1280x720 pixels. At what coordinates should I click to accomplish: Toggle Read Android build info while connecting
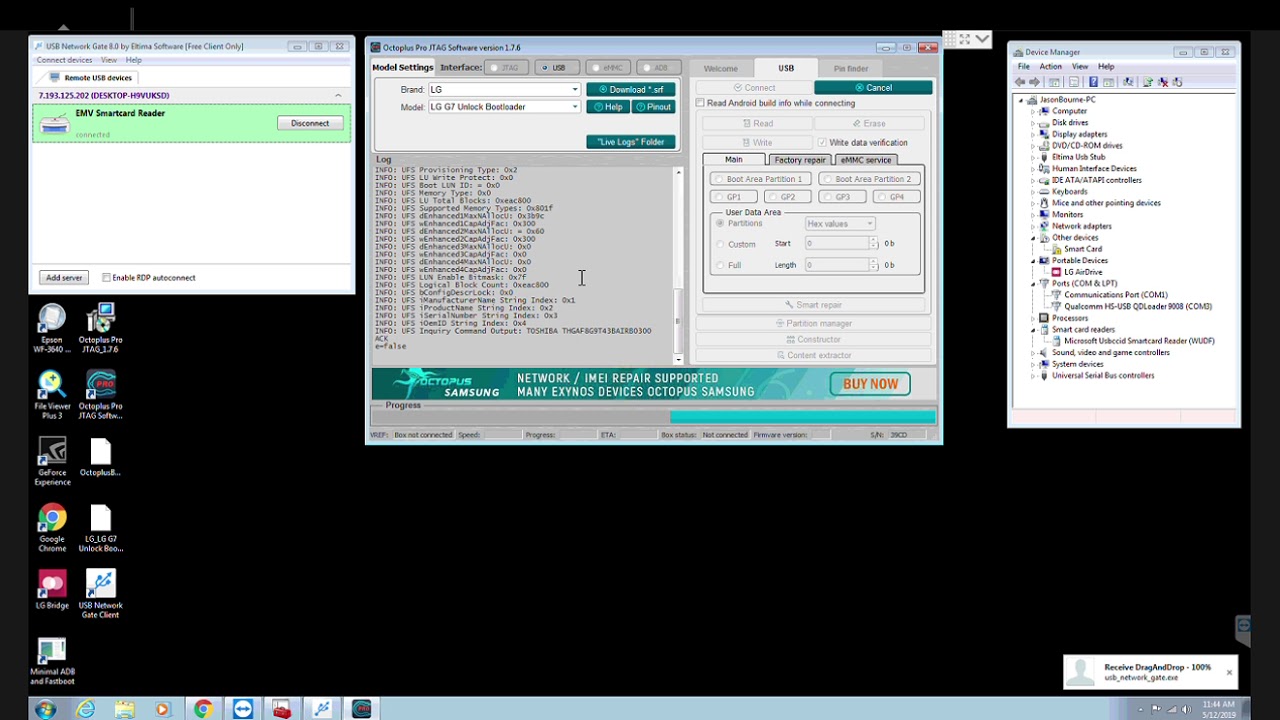(x=700, y=103)
